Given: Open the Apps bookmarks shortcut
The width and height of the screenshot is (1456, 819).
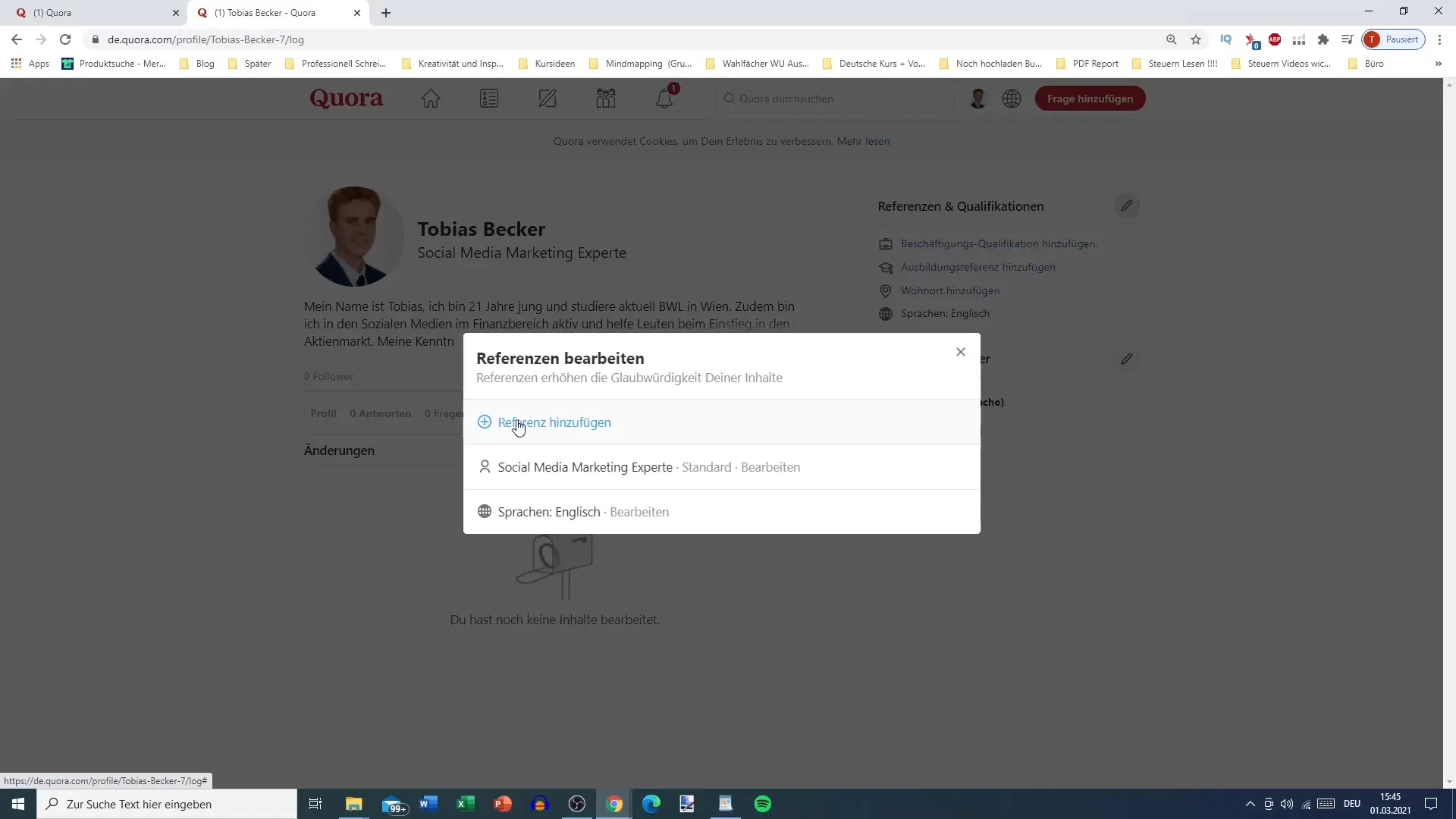Looking at the screenshot, I should click(x=30, y=64).
